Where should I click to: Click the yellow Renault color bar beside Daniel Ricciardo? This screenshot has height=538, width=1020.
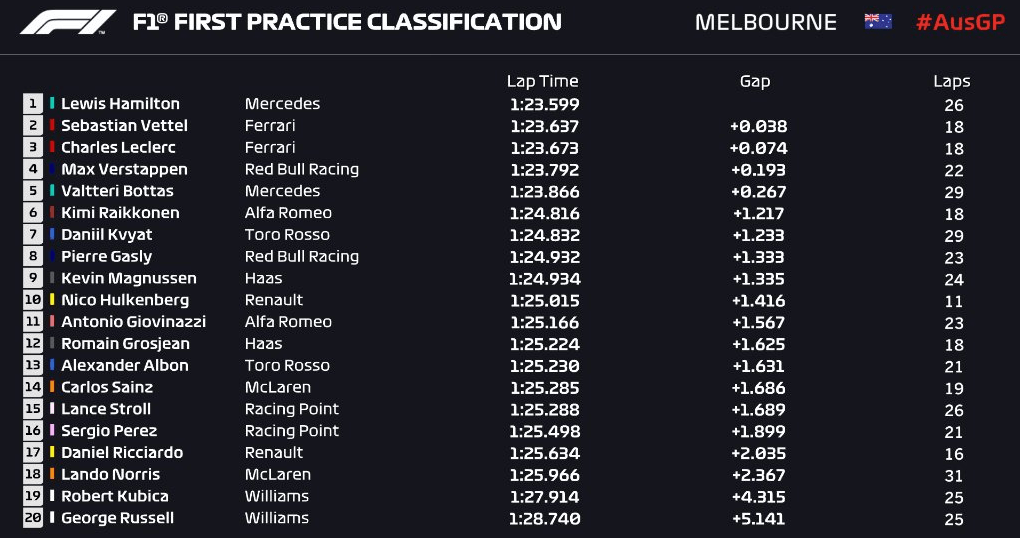(x=52, y=452)
